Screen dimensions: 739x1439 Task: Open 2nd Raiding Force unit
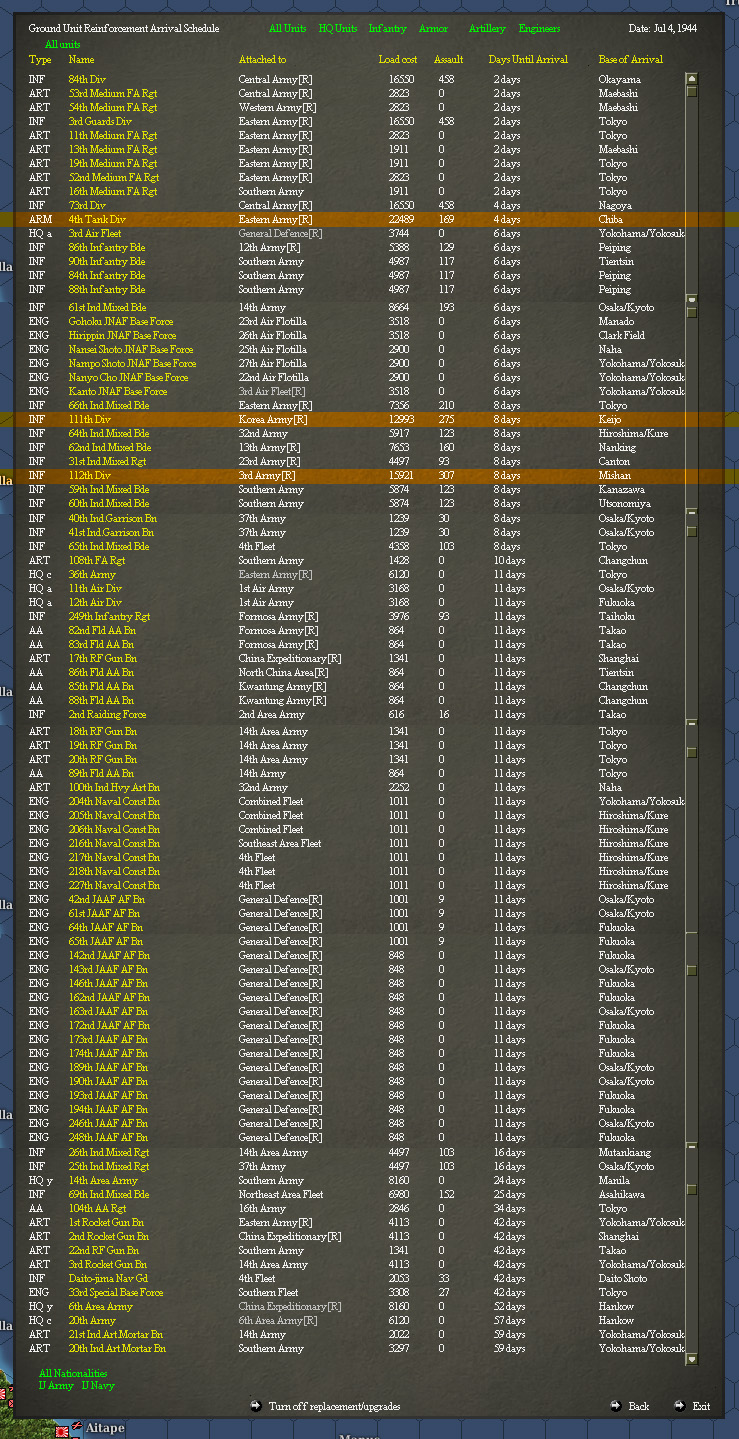coord(107,714)
